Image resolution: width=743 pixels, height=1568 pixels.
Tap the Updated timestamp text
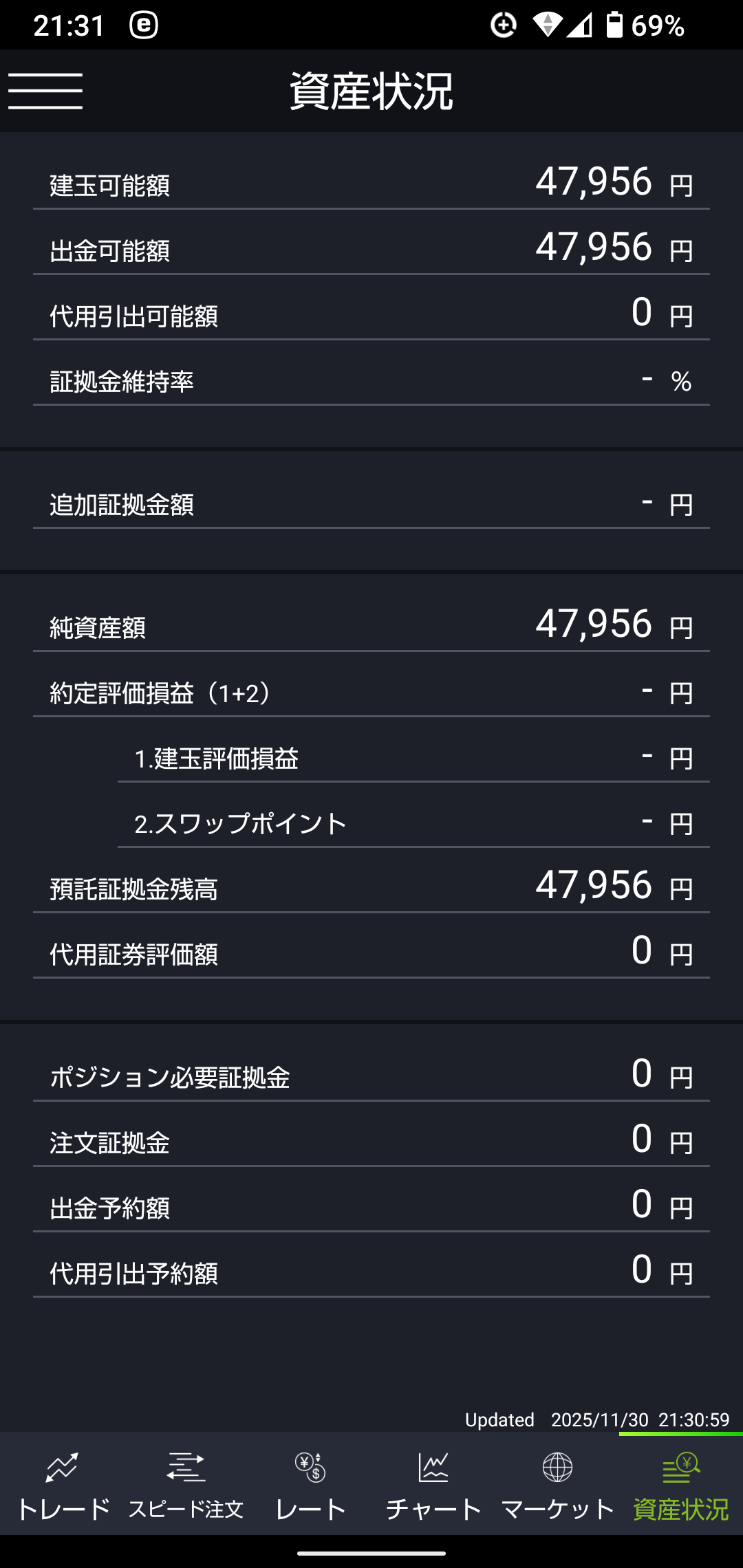597,1419
